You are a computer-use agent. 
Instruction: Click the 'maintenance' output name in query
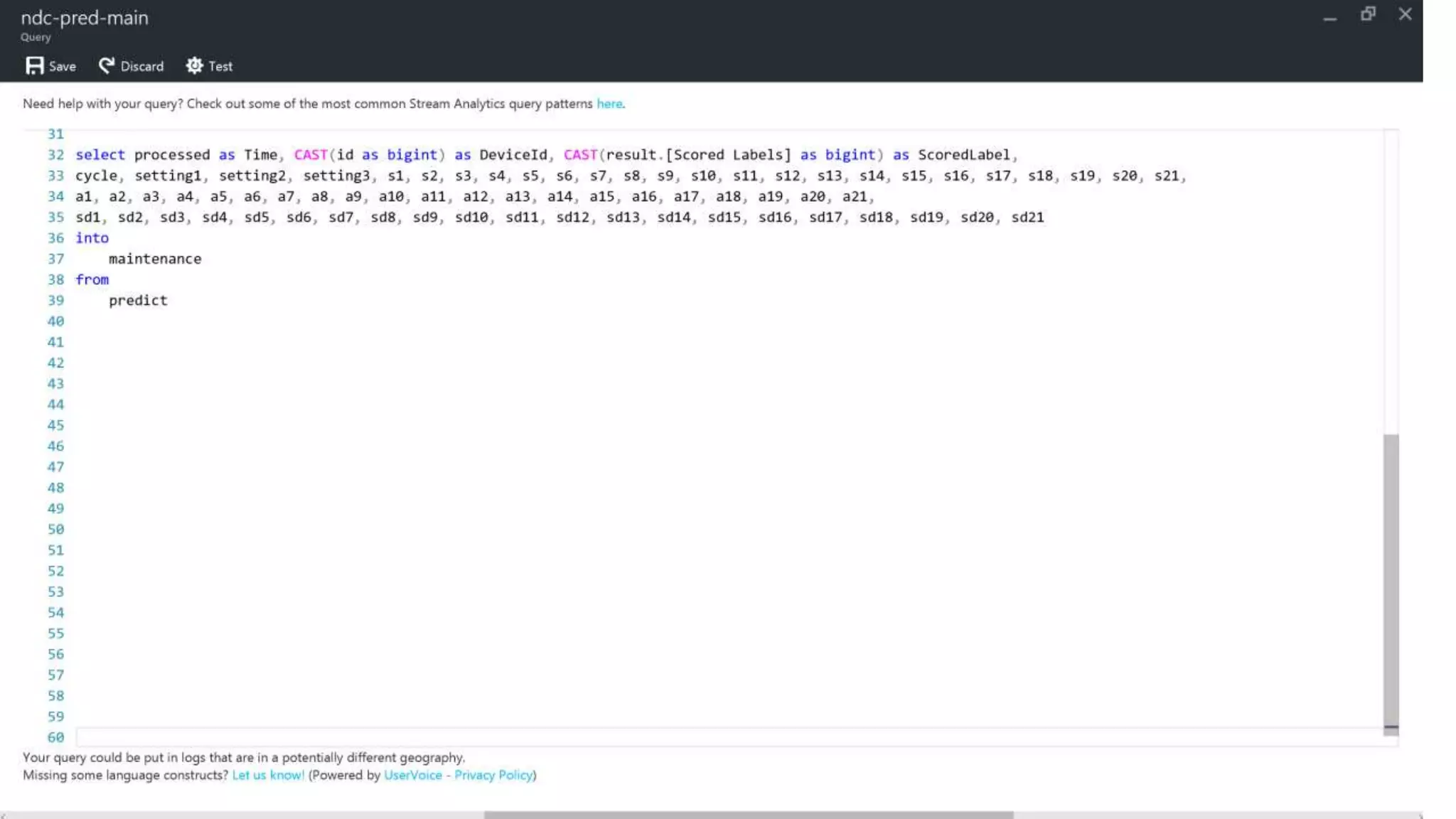coord(155,259)
